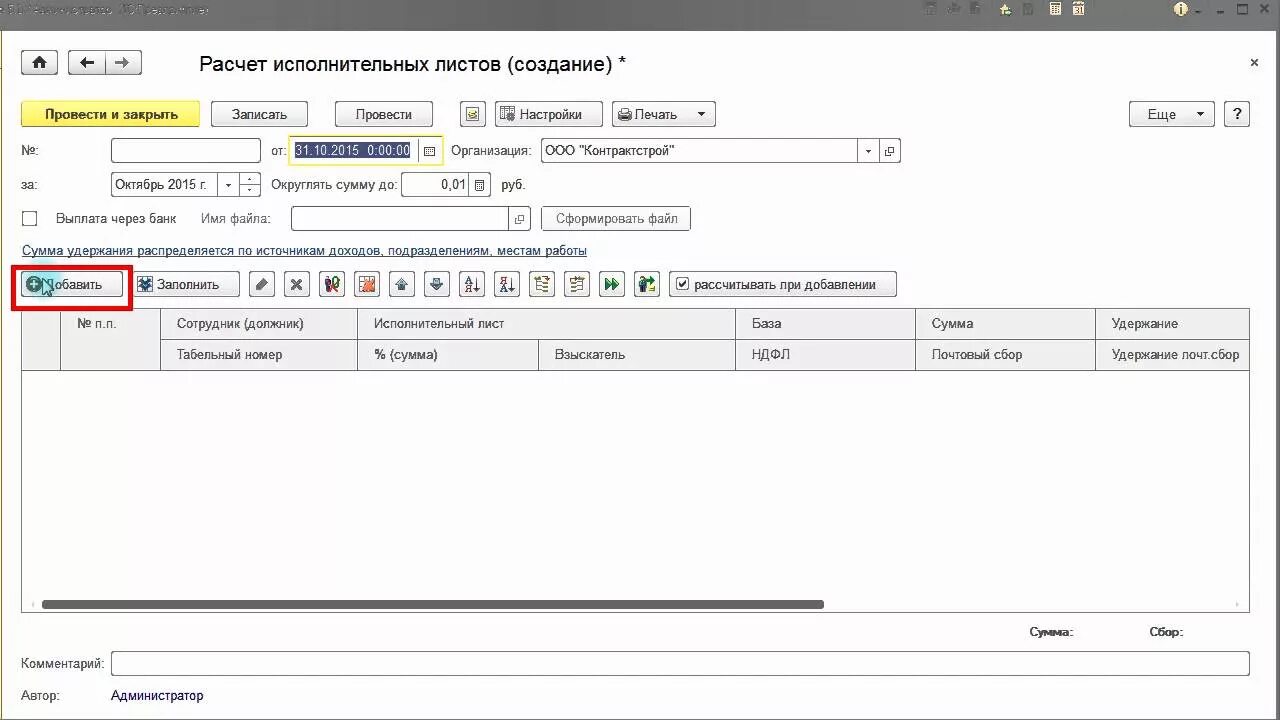The width and height of the screenshot is (1280, 720).
Task: Click the Провести button
Action: [384, 114]
